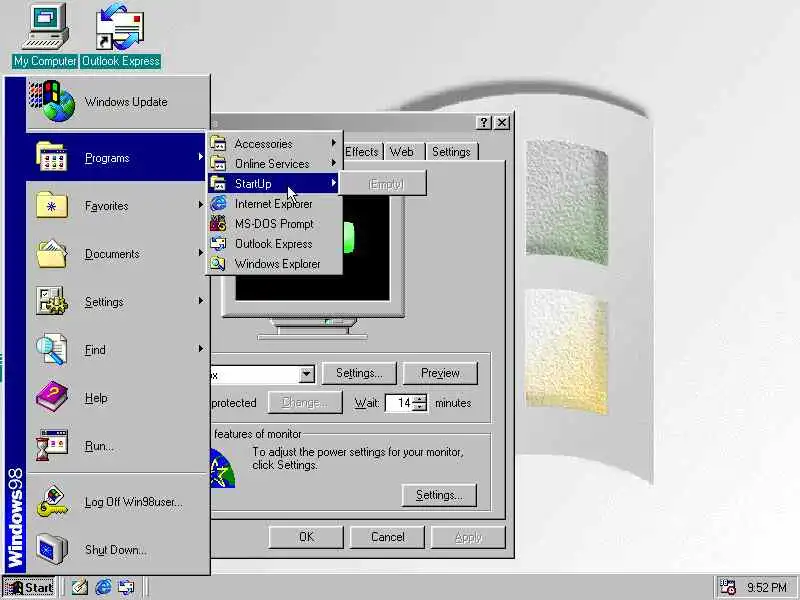The image size is (800, 600).
Task: Click the Wait minutes input field
Action: pos(398,403)
